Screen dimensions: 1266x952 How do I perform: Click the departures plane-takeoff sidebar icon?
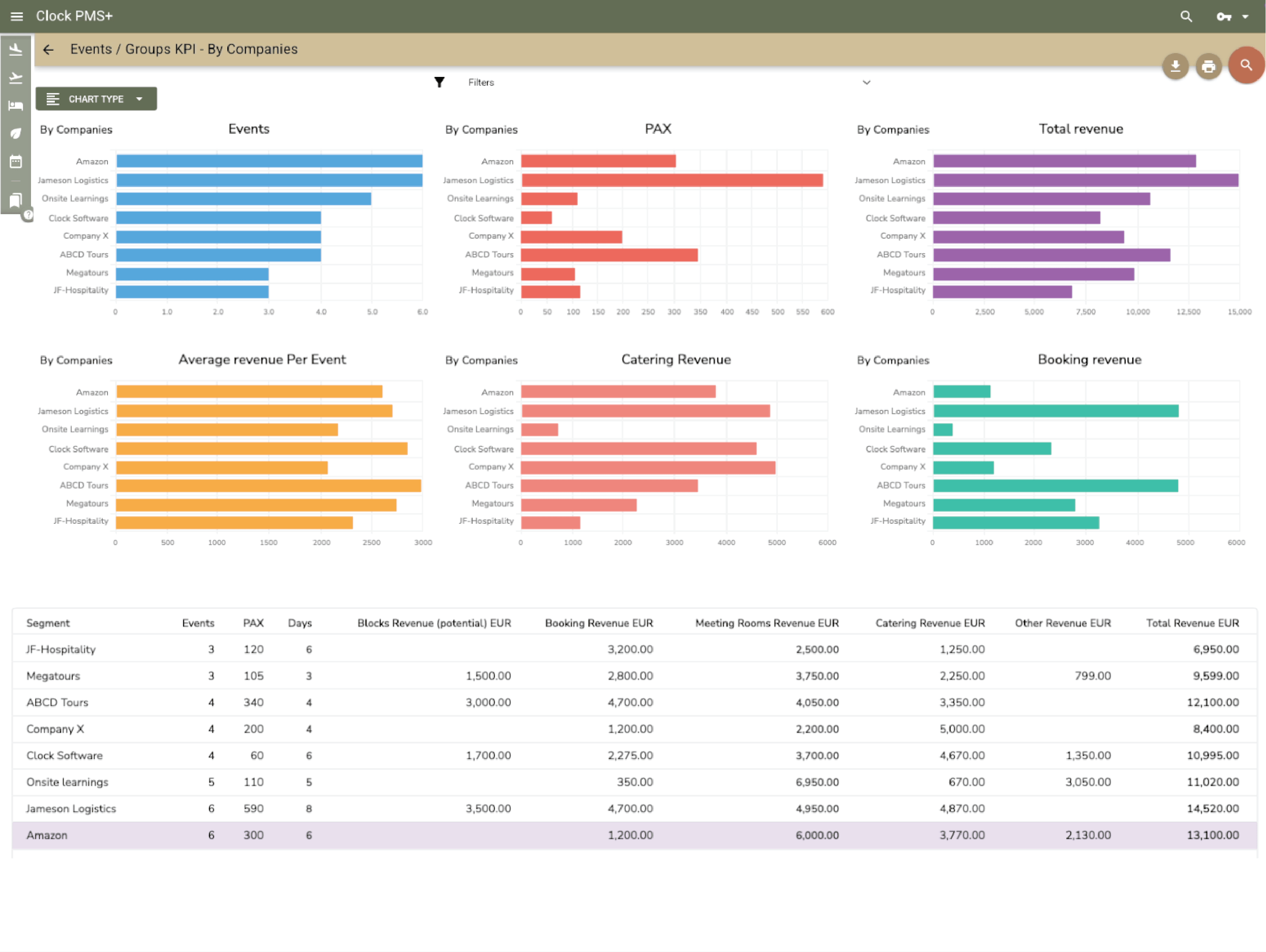(16, 78)
